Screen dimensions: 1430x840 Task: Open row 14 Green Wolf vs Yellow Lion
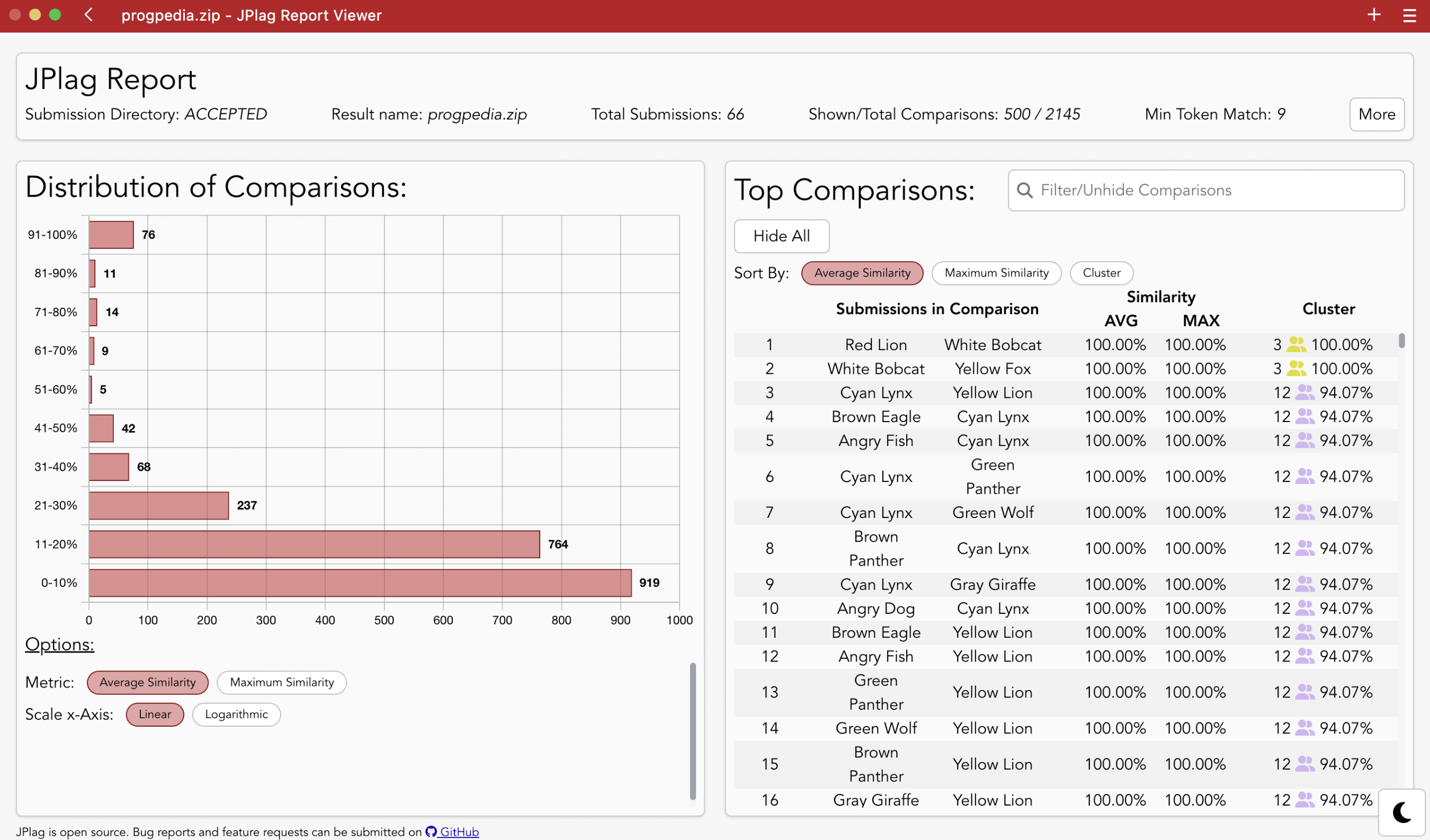pyautogui.click(x=1066, y=728)
